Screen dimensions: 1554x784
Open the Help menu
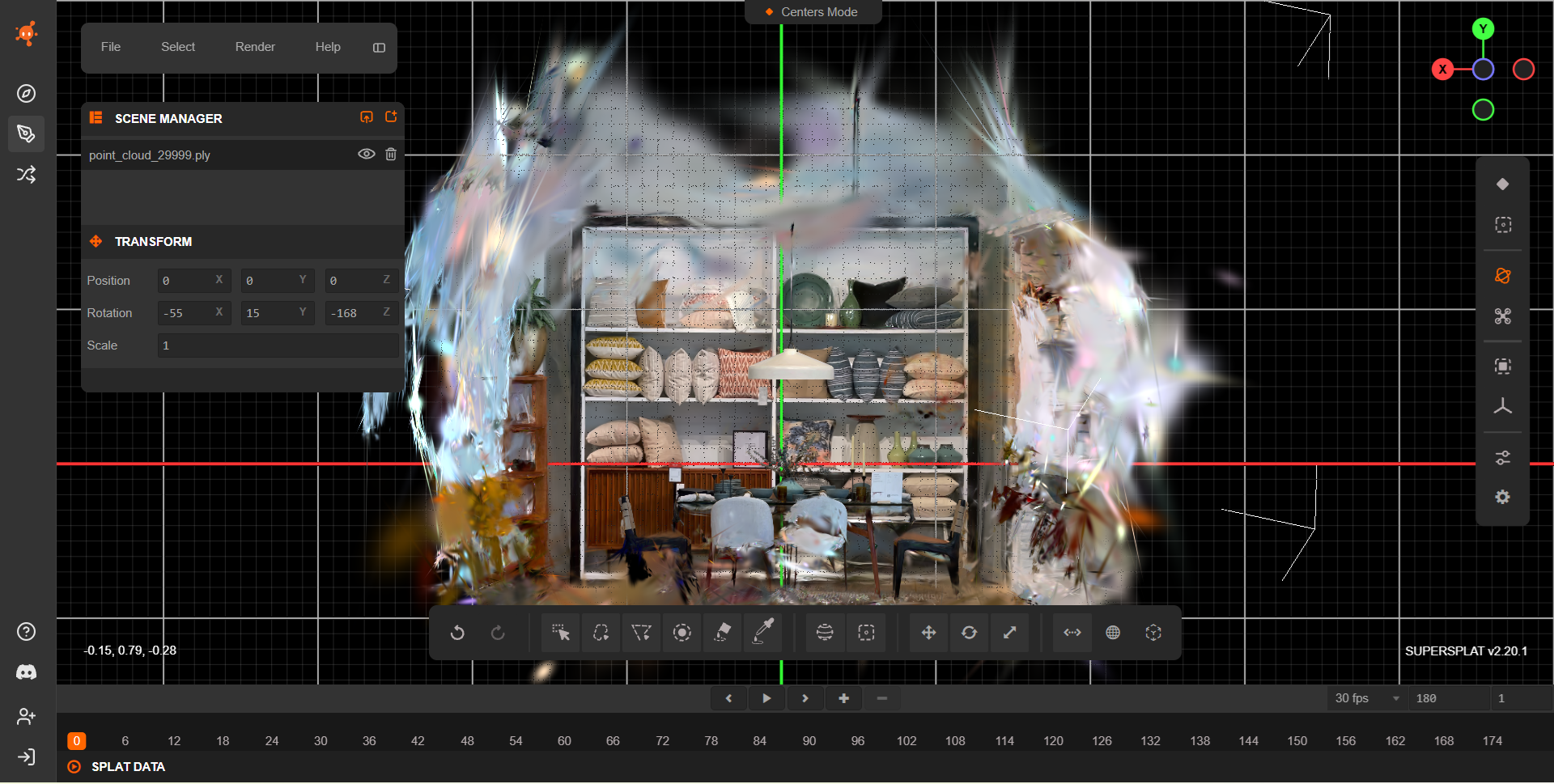coord(328,47)
